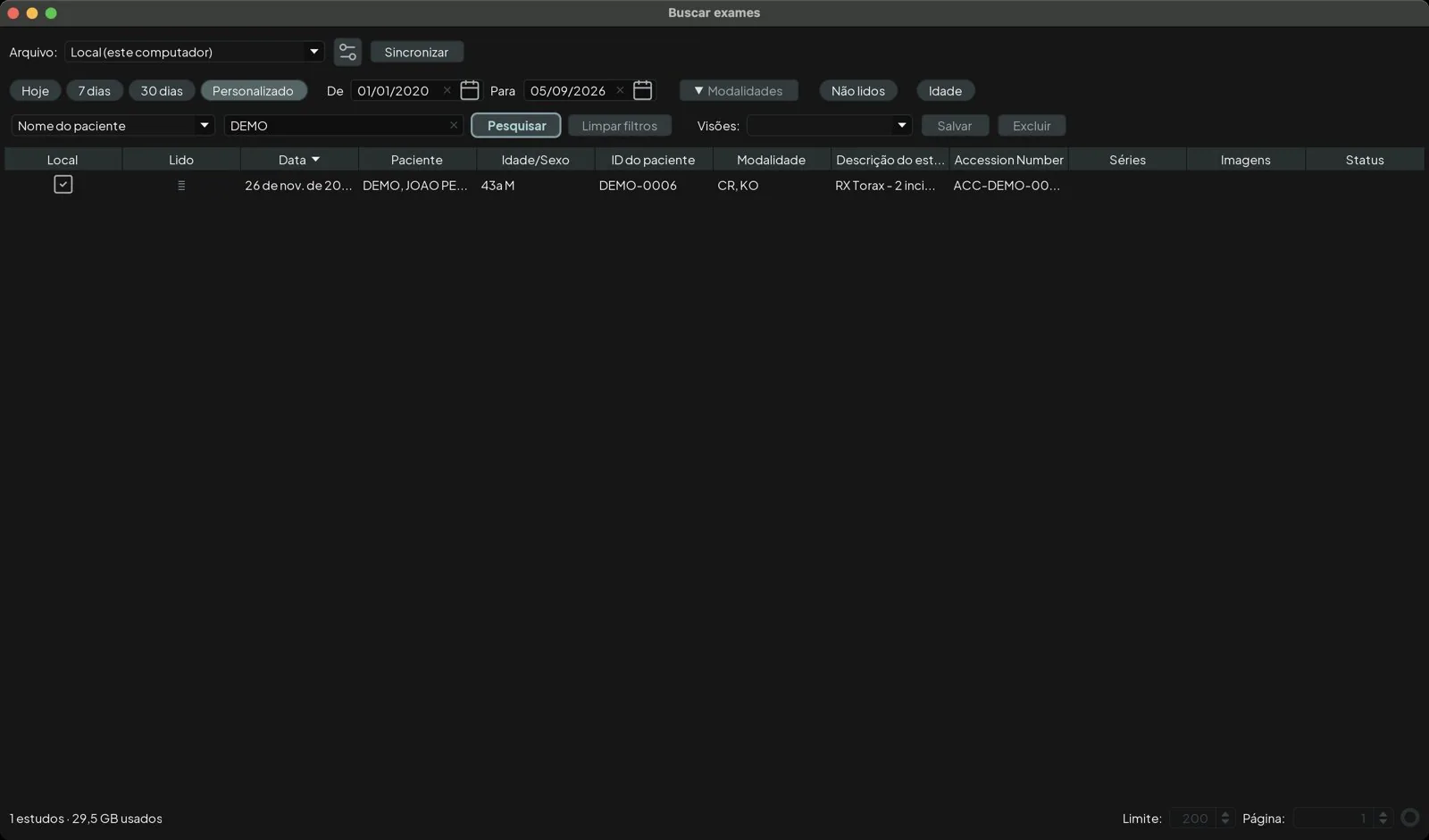Click the Sincronizar button
1429x840 pixels.
416,52
